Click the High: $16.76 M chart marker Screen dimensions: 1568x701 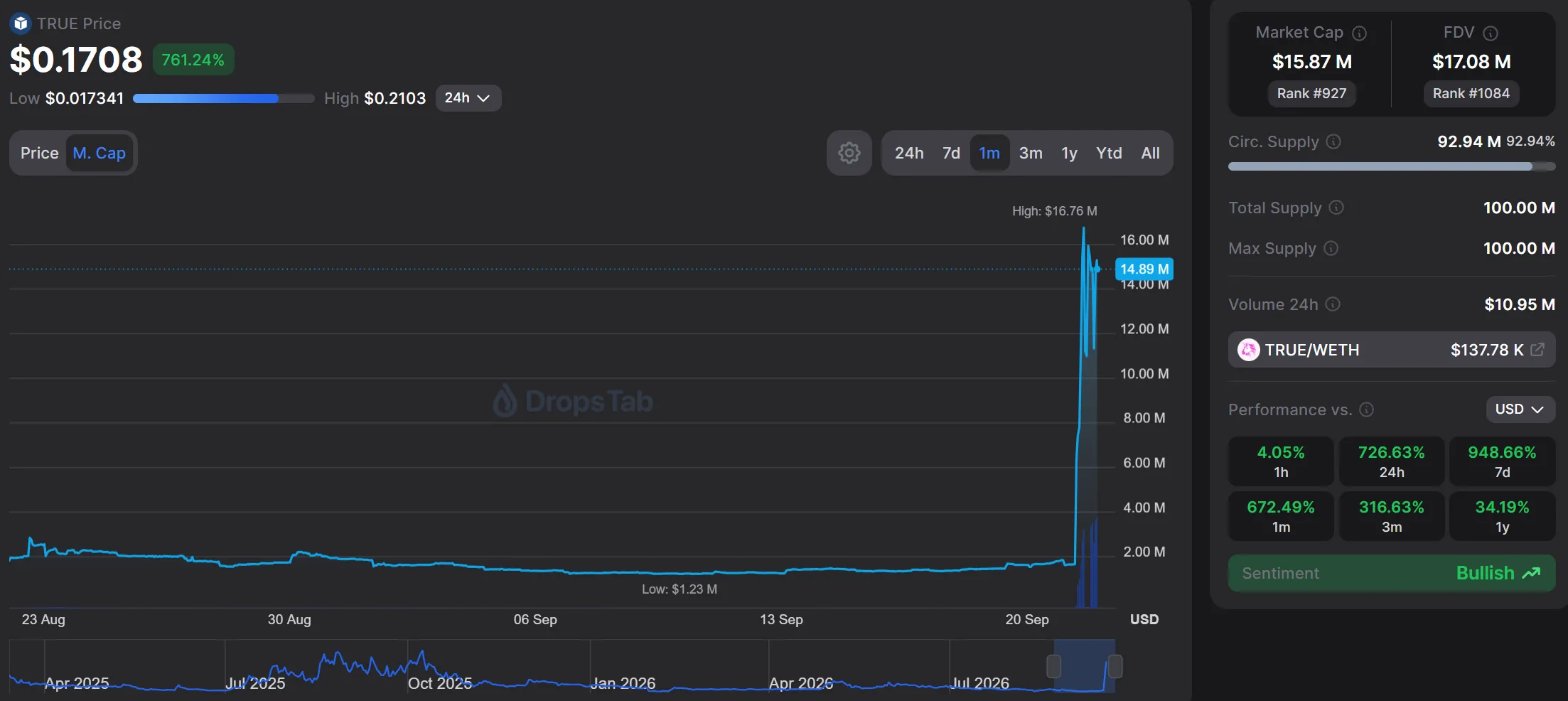(x=1055, y=211)
